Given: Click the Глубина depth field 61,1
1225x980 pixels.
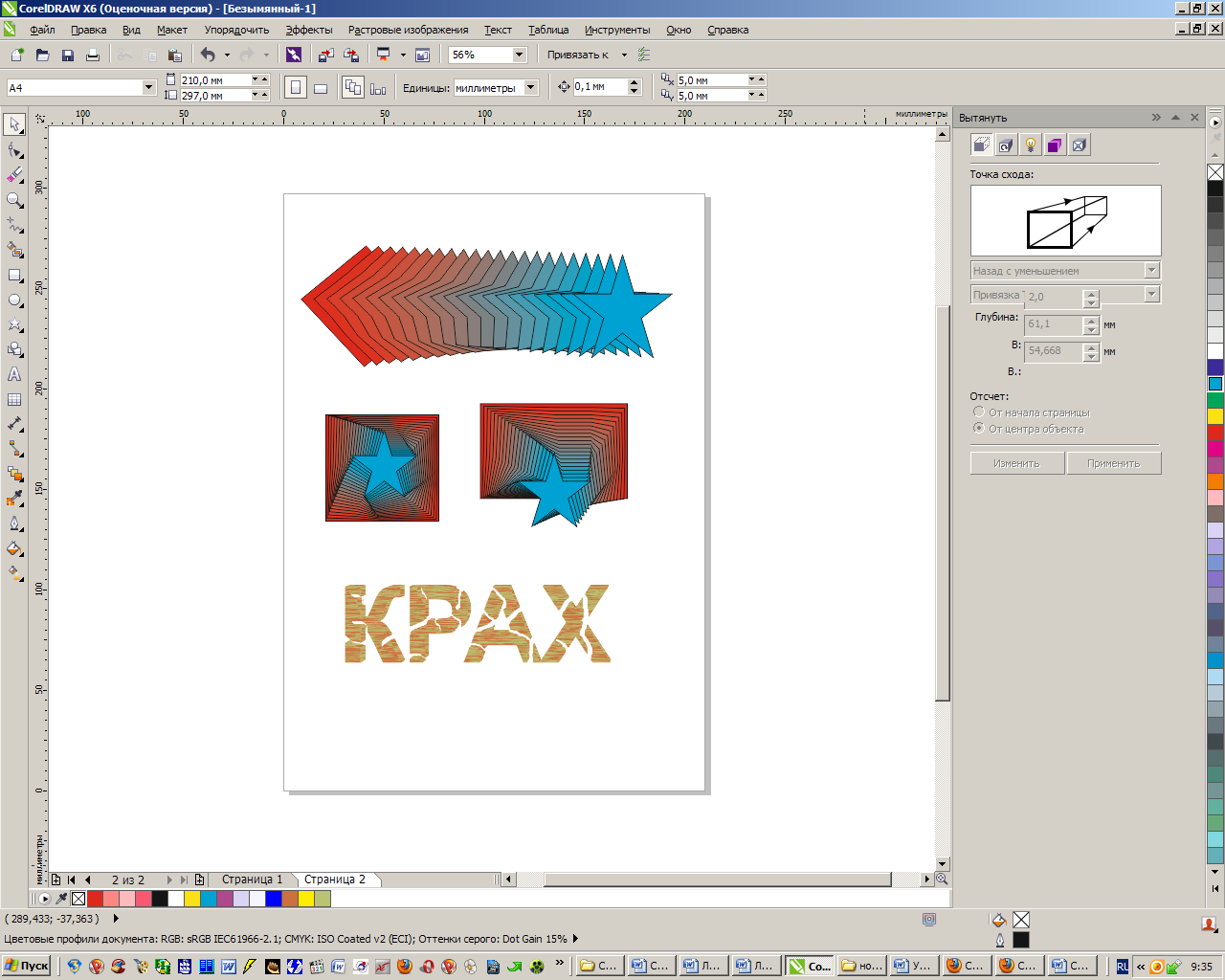Looking at the screenshot, I should click(1053, 324).
